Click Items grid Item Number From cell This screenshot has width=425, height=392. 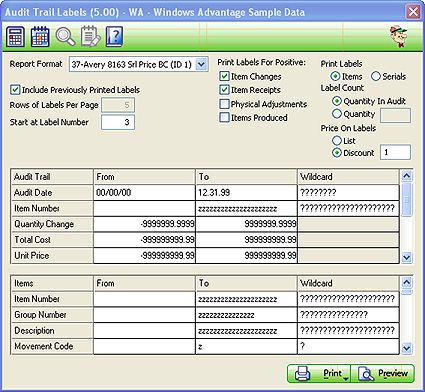tap(144, 299)
